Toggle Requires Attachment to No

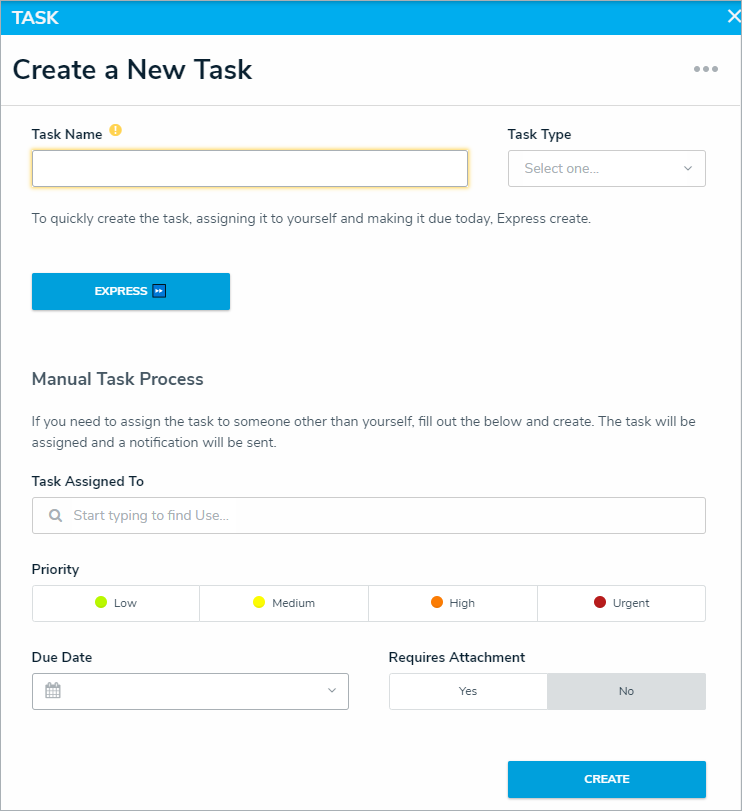coord(626,691)
